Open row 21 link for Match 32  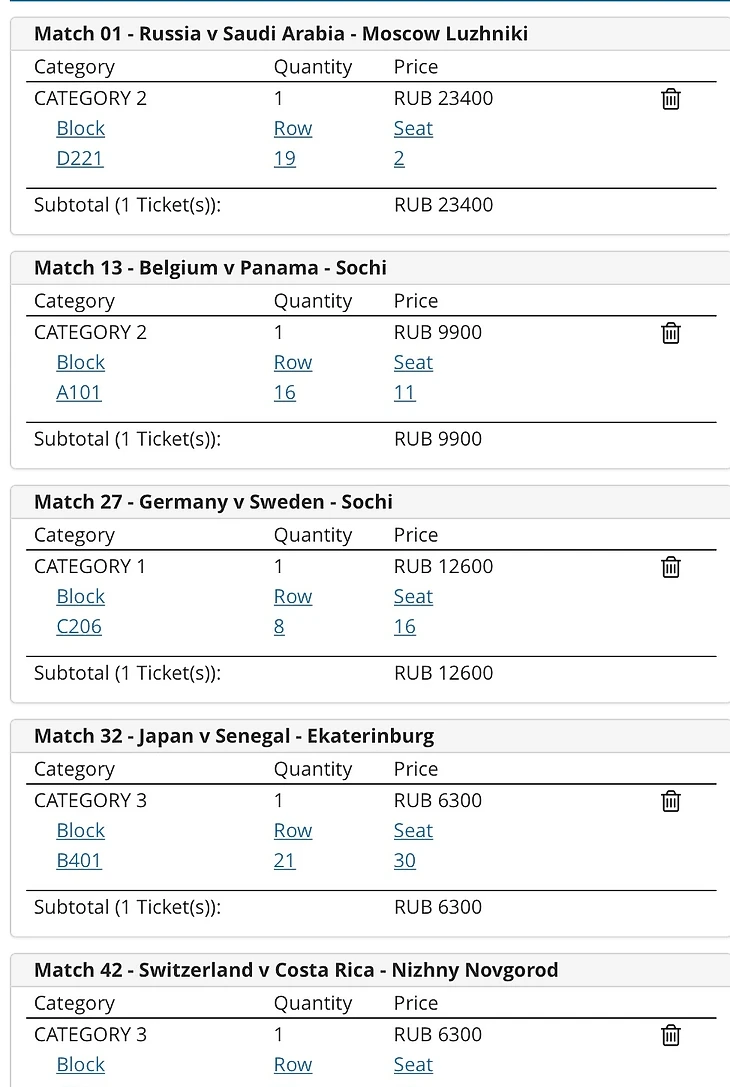285,860
